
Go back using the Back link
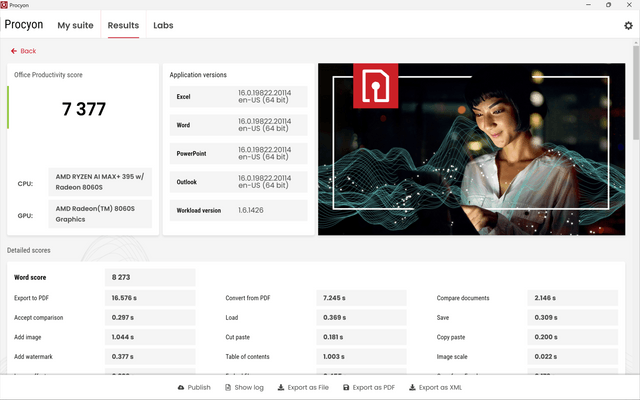coord(28,51)
